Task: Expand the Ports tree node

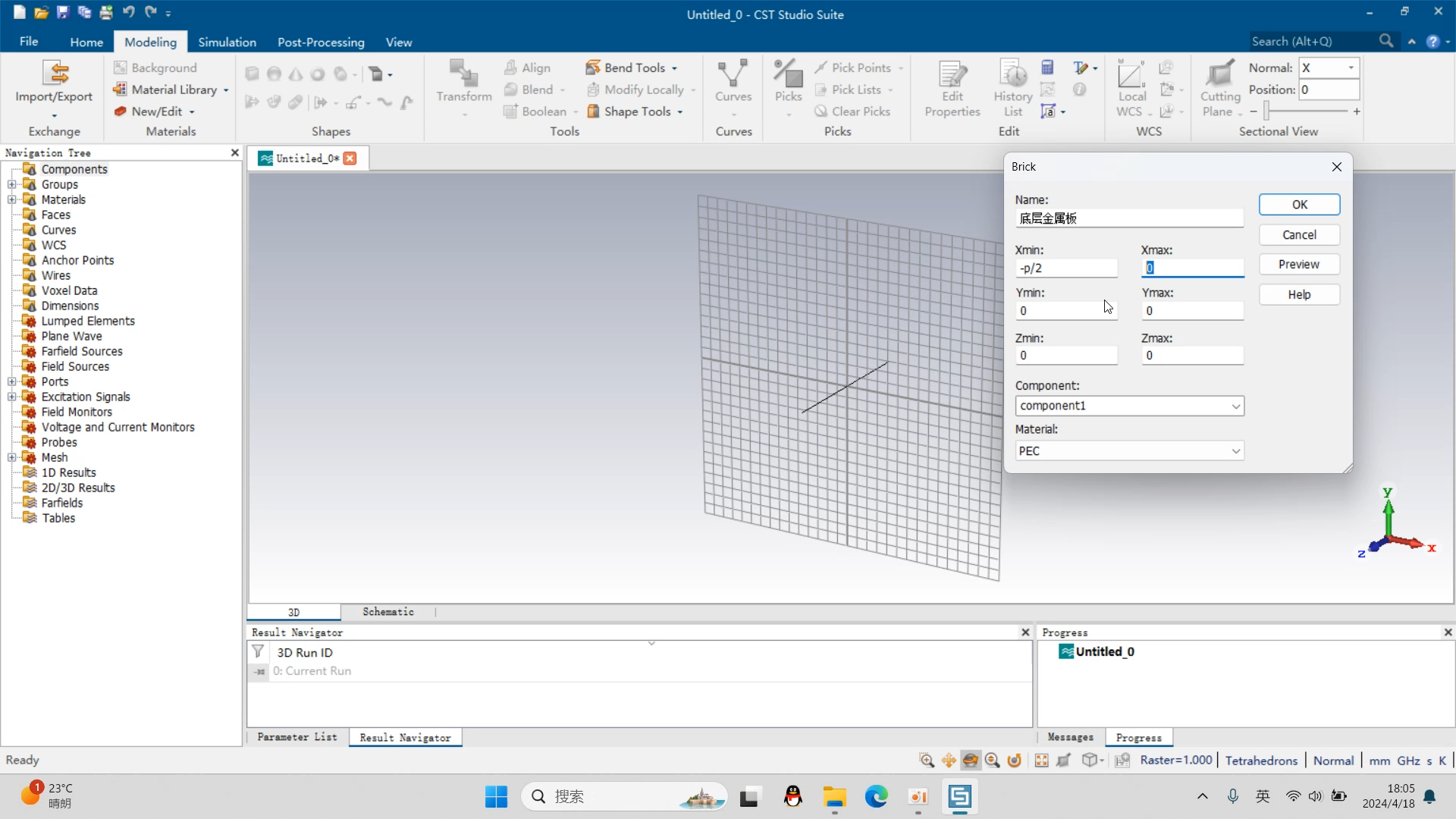Action: coord(11,381)
